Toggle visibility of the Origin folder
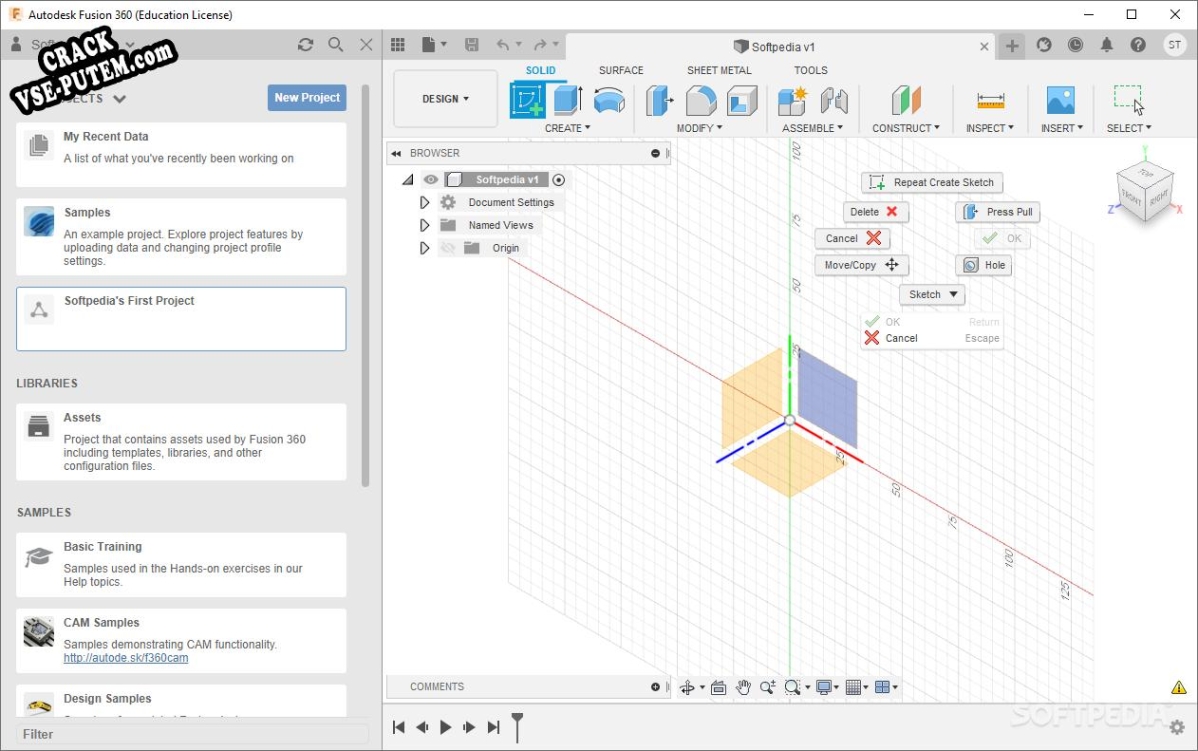This screenshot has height=751, width=1198. pos(448,248)
